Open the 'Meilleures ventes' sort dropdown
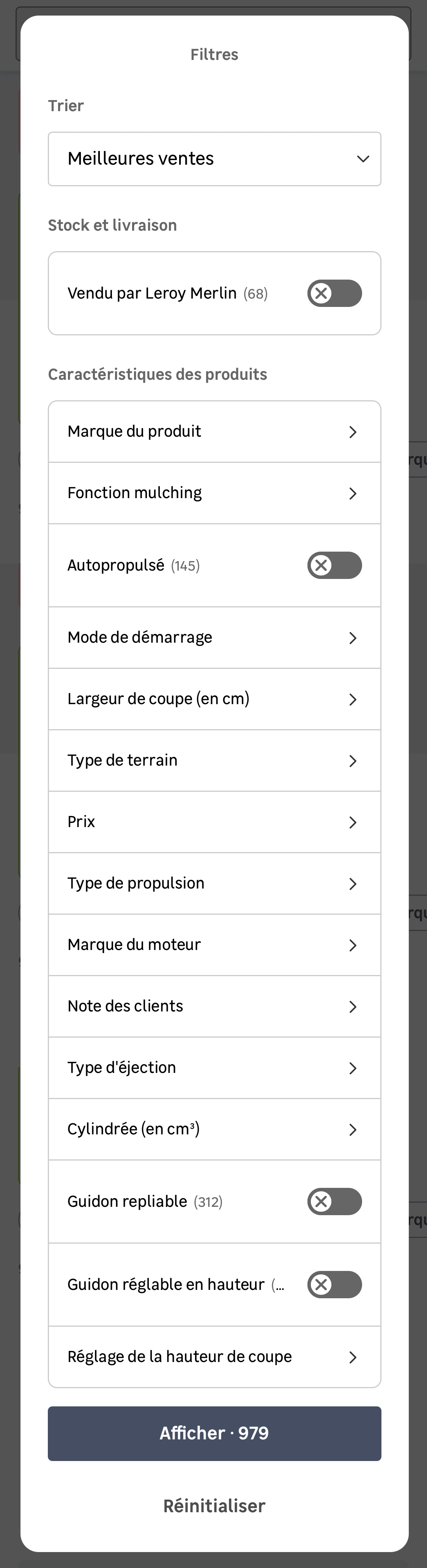The height and width of the screenshot is (1568, 427). [x=214, y=159]
